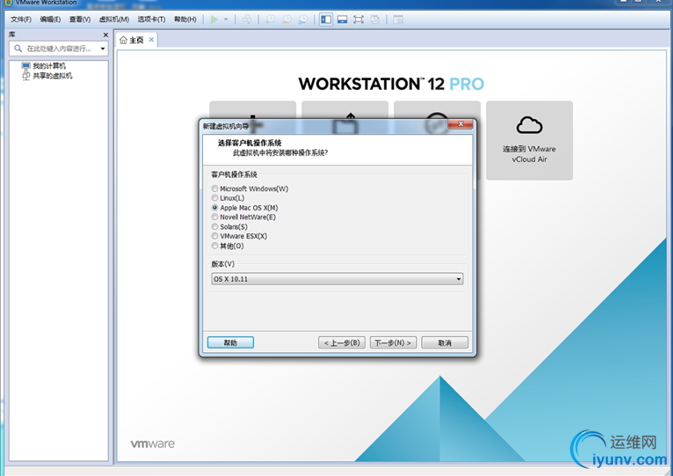The width and height of the screenshot is (673, 476).
Task: Click the library search input field
Action: point(59,49)
